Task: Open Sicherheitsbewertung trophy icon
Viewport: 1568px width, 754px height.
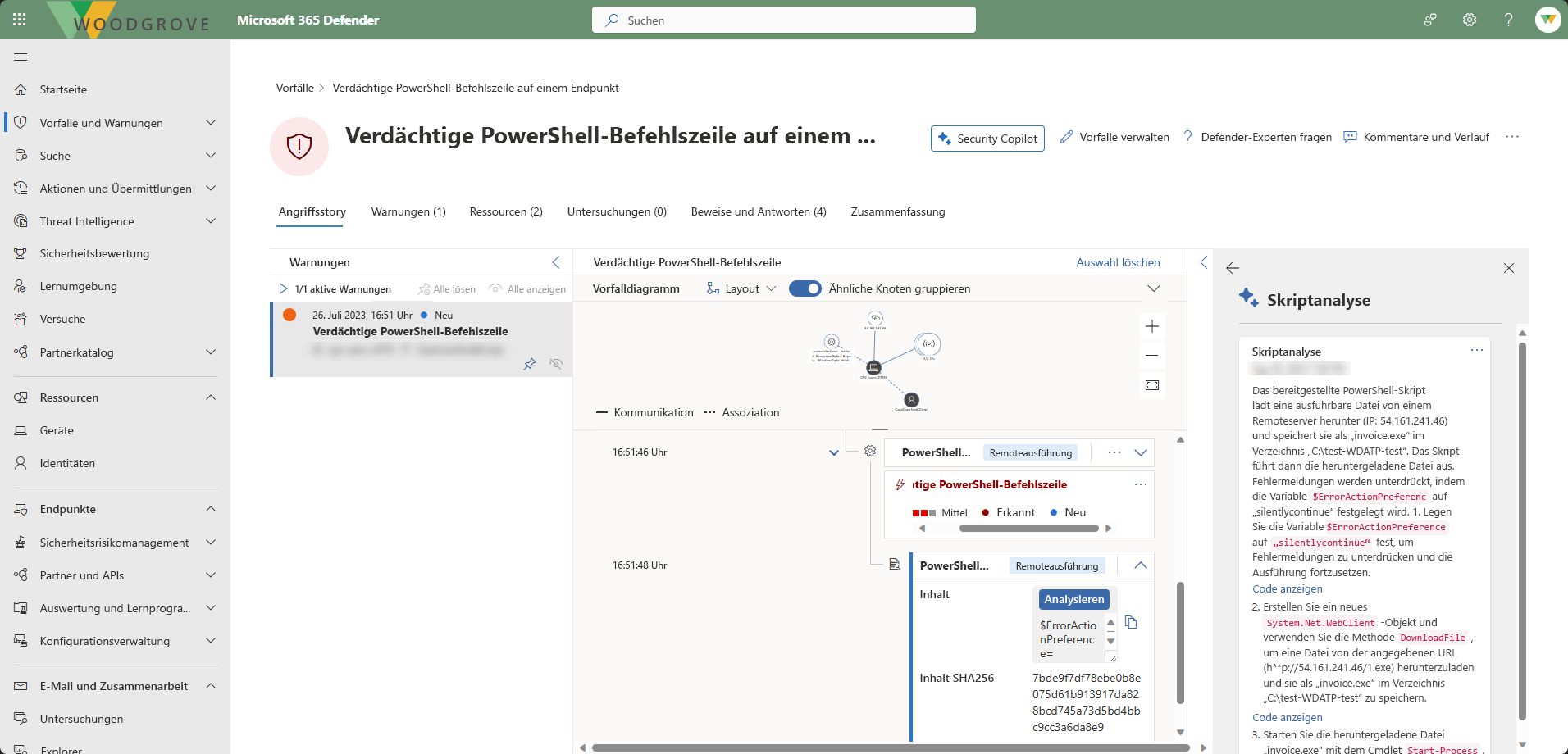Action: [21, 253]
